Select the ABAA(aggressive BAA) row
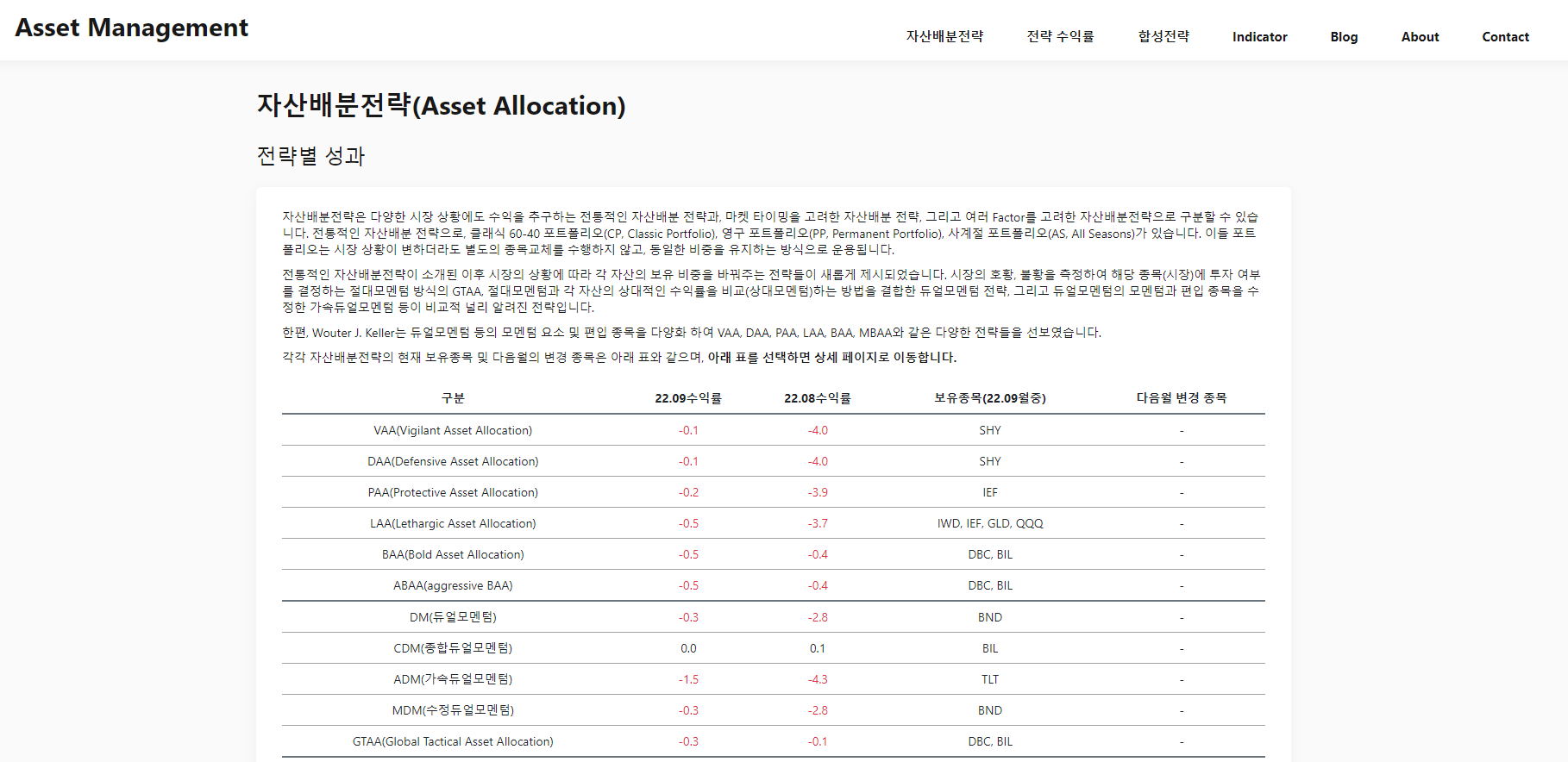The height and width of the screenshot is (762, 1568). (x=773, y=585)
